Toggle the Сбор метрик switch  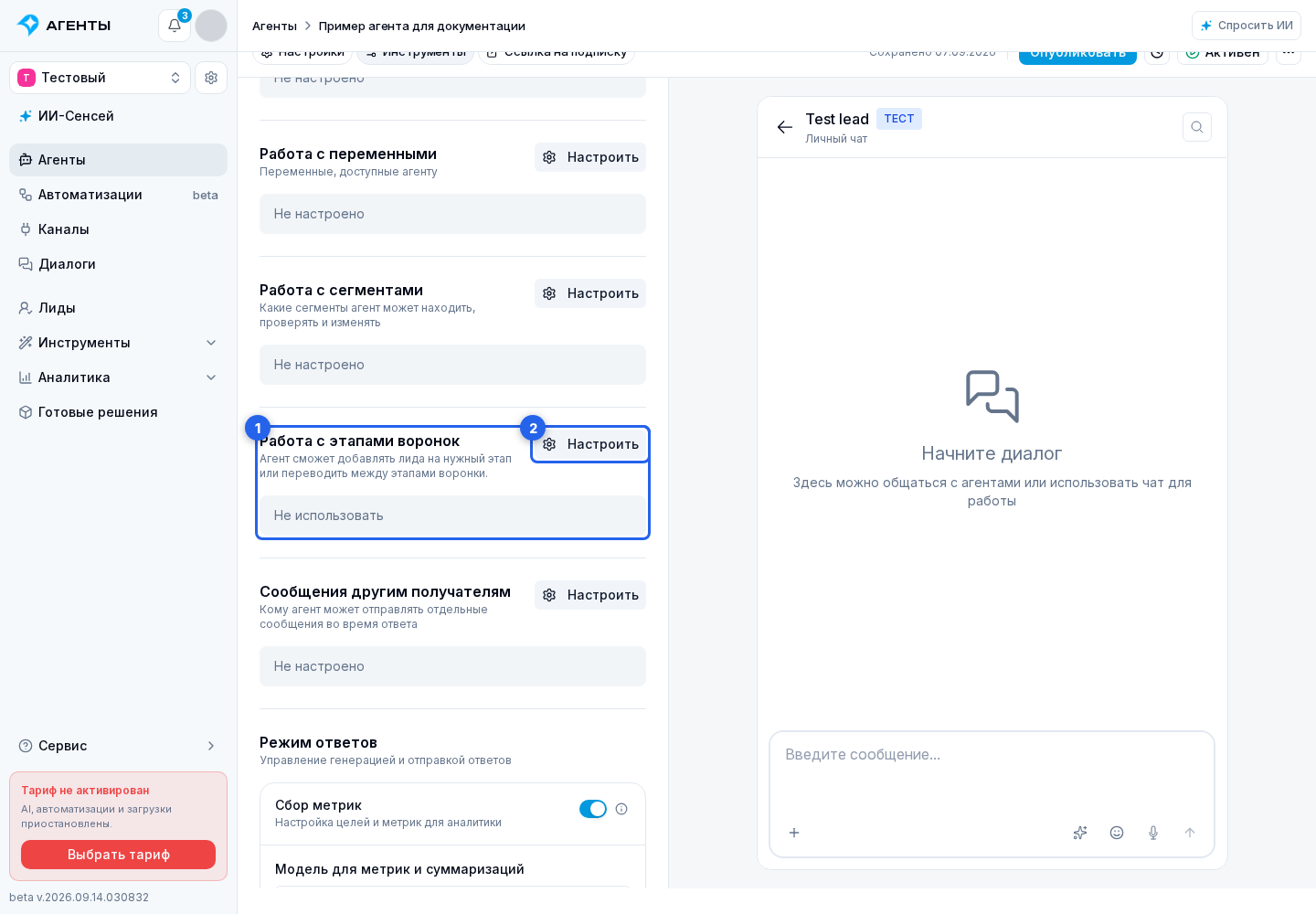(593, 809)
